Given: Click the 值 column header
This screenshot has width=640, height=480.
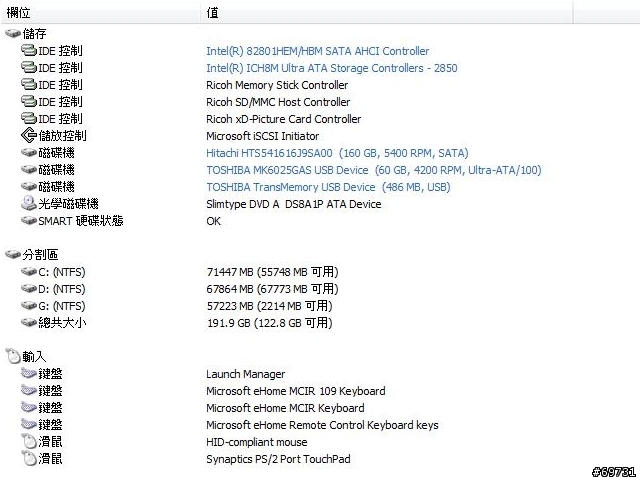Looking at the screenshot, I should point(387,12).
